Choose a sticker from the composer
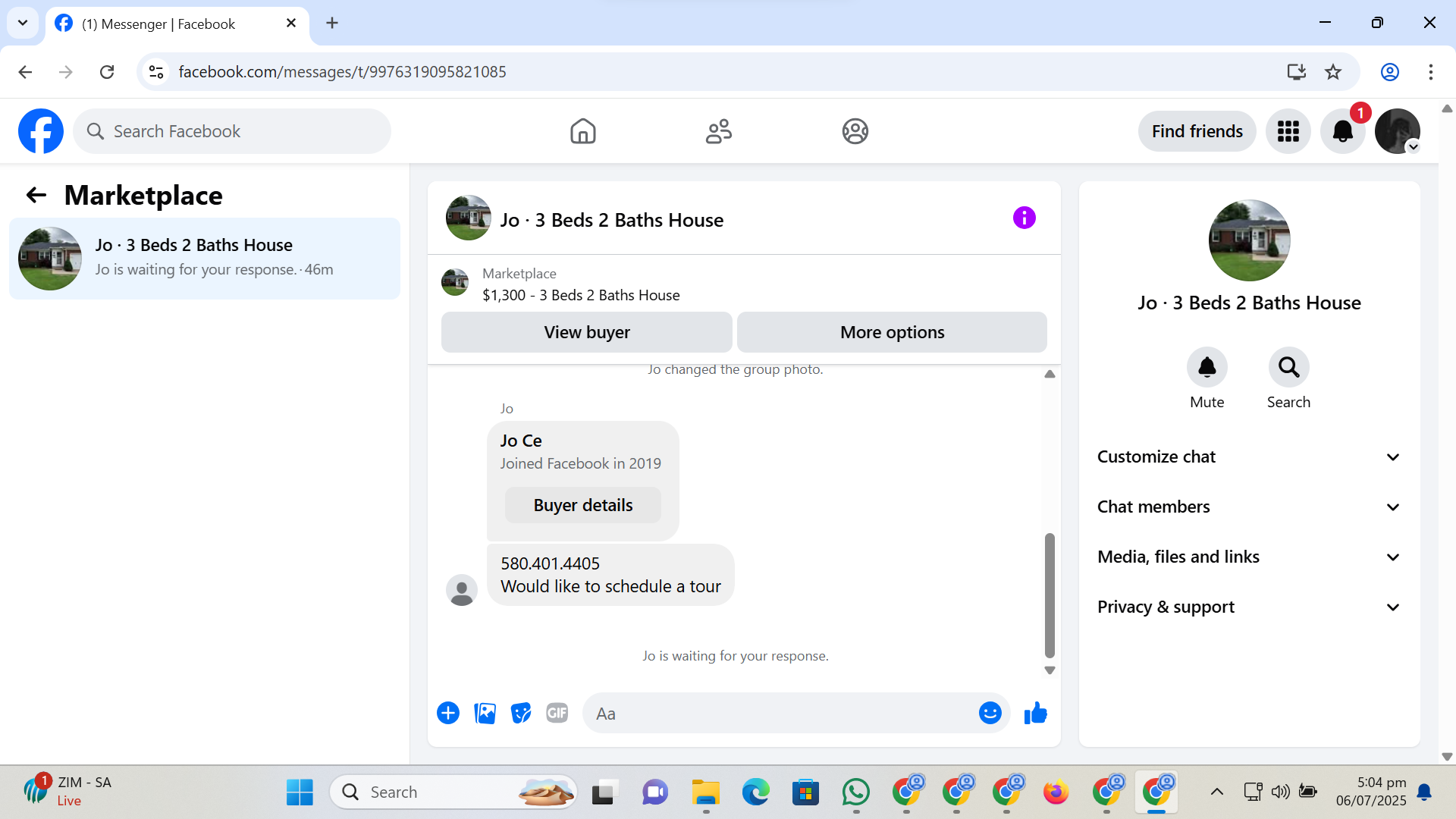Viewport: 1456px width, 819px height. (521, 713)
